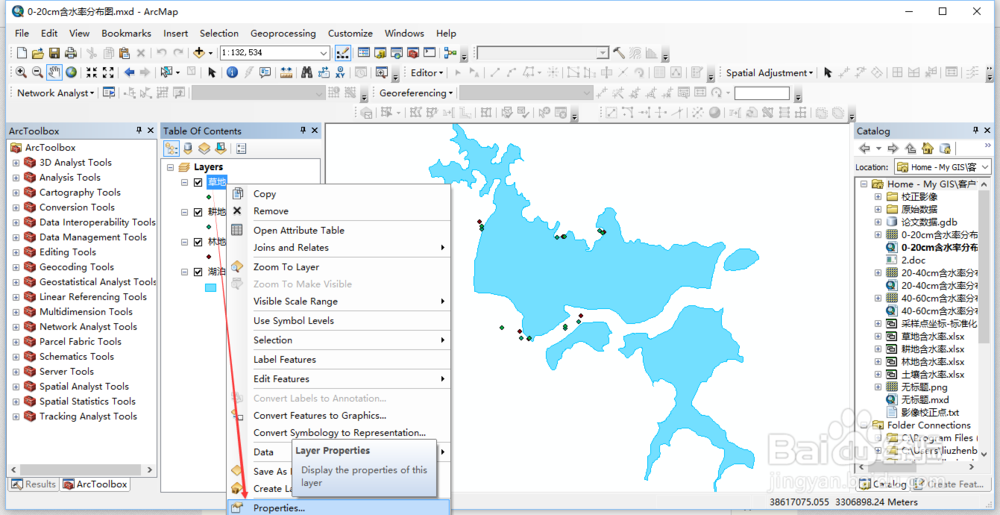Select the Zoom In magnifier tool
This screenshot has height=515, width=1000.
21,73
